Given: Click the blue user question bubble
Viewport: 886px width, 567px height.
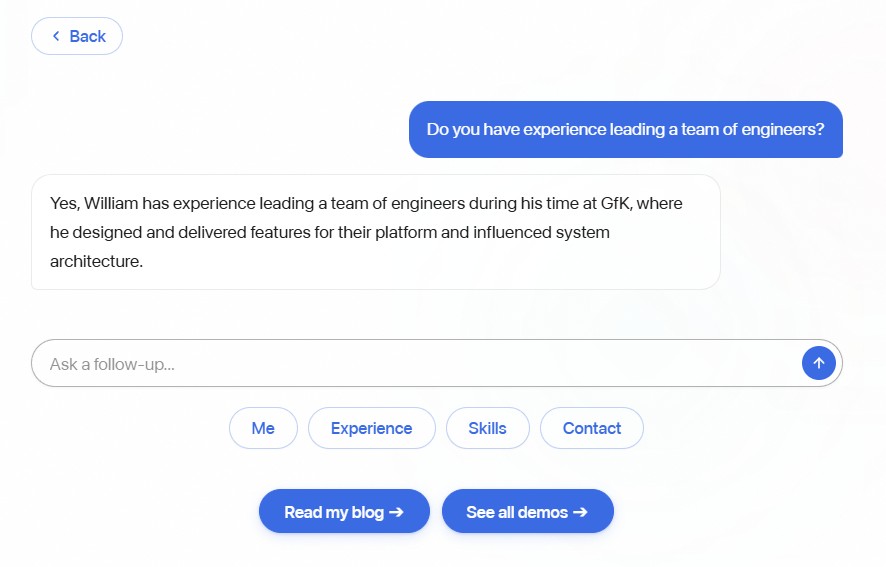Looking at the screenshot, I should (625, 129).
